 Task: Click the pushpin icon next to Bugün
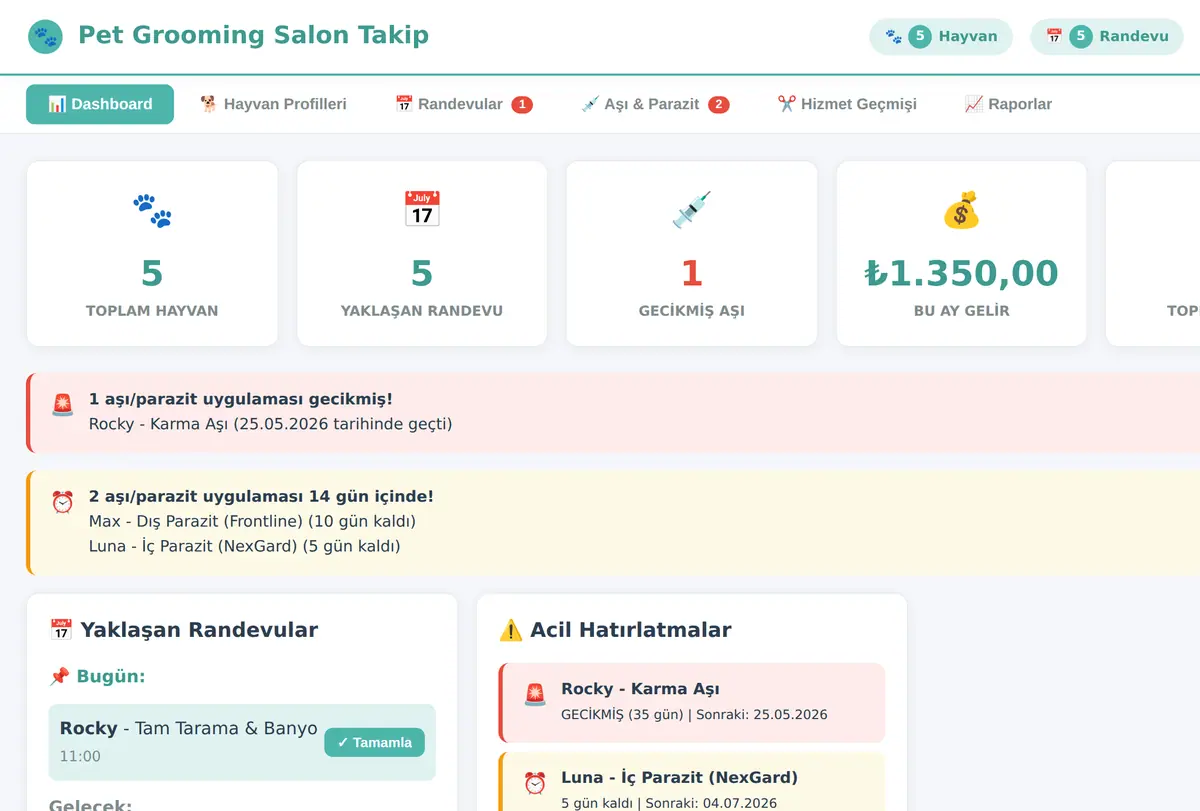(x=58, y=677)
